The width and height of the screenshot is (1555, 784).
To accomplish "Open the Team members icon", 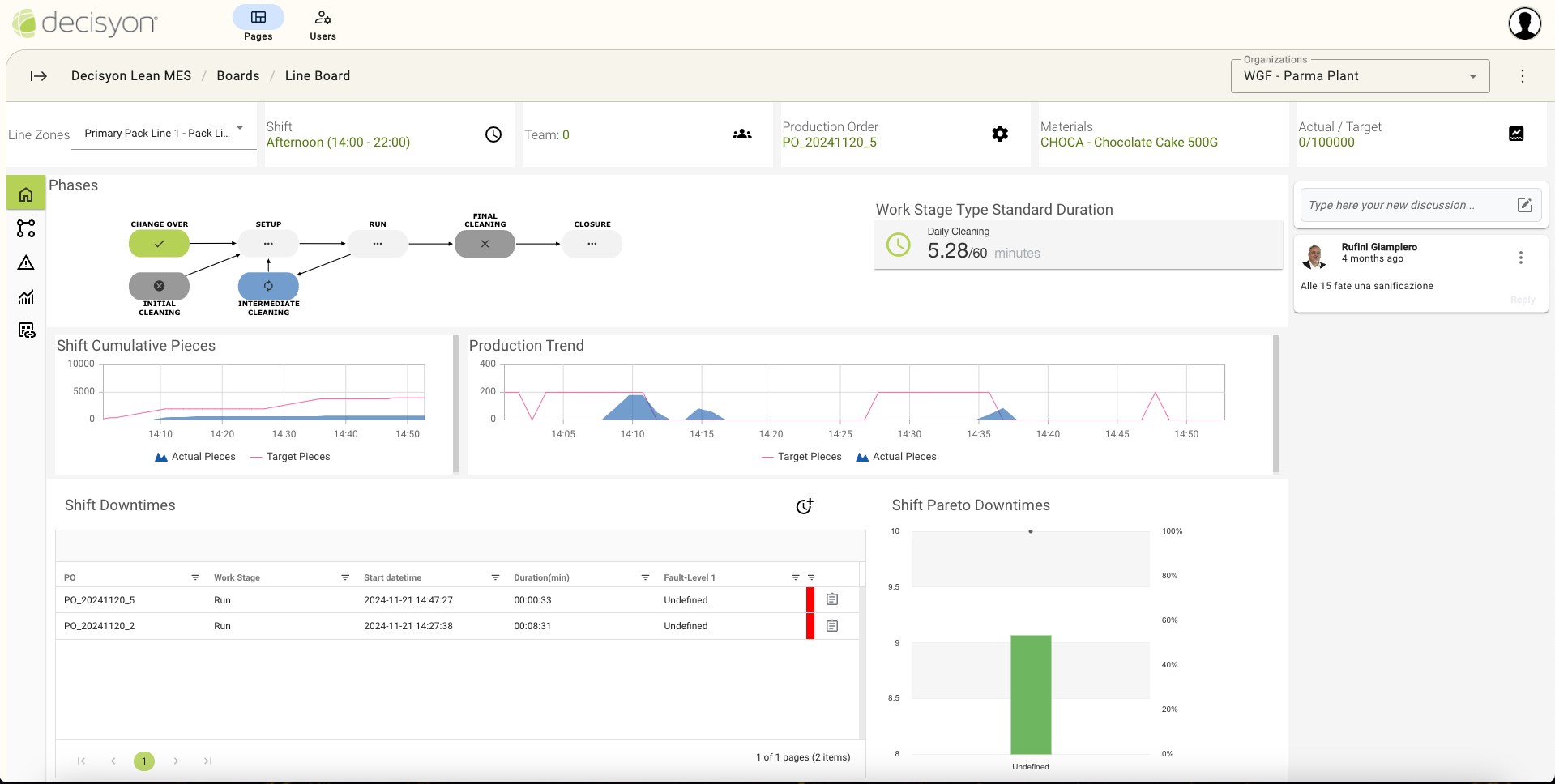I will tap(741, 134).
